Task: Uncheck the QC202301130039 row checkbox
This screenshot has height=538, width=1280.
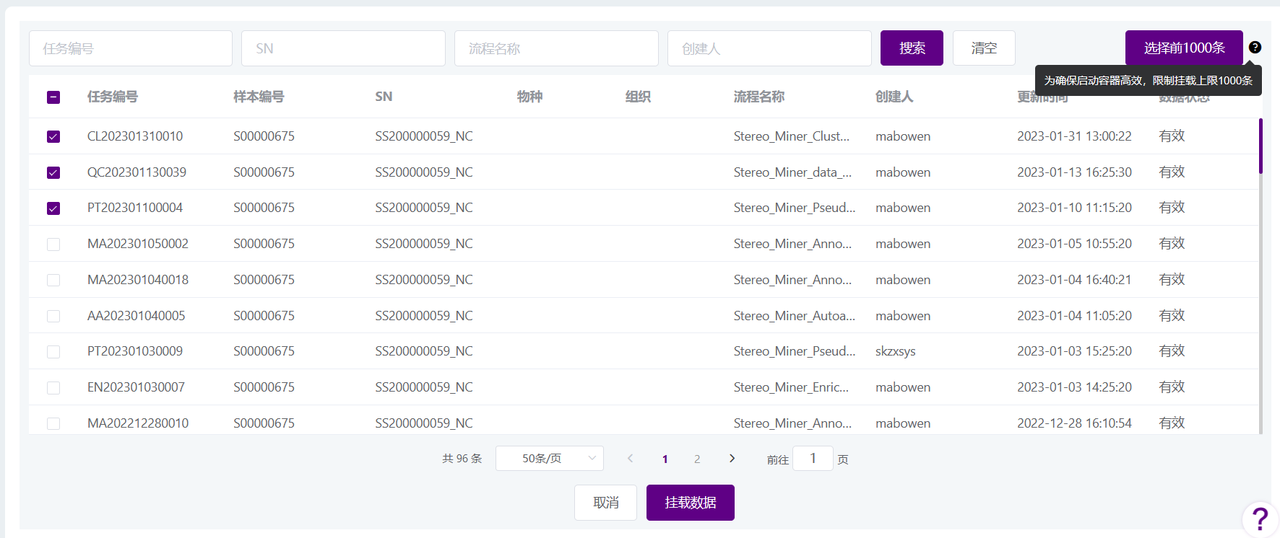Action: pyautogui.click(x=53, y=172)
